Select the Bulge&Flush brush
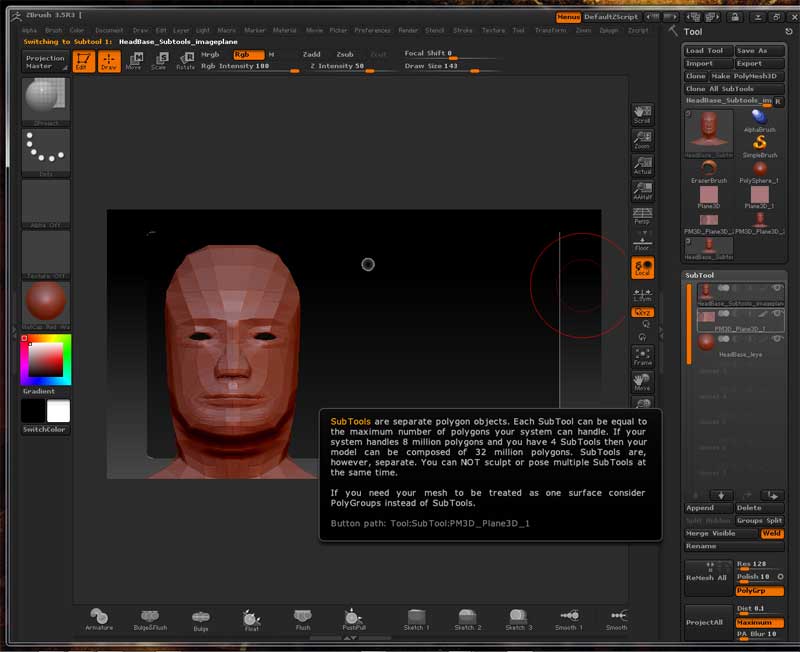 (150, 619)
